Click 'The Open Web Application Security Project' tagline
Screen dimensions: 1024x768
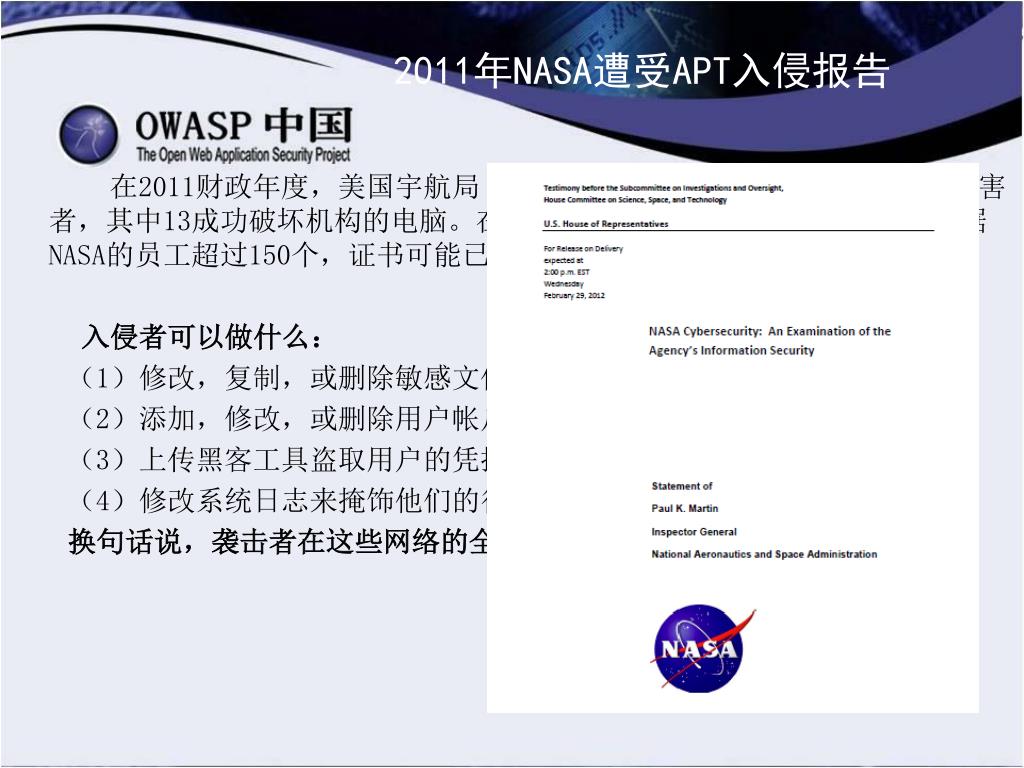pos(243,154)
